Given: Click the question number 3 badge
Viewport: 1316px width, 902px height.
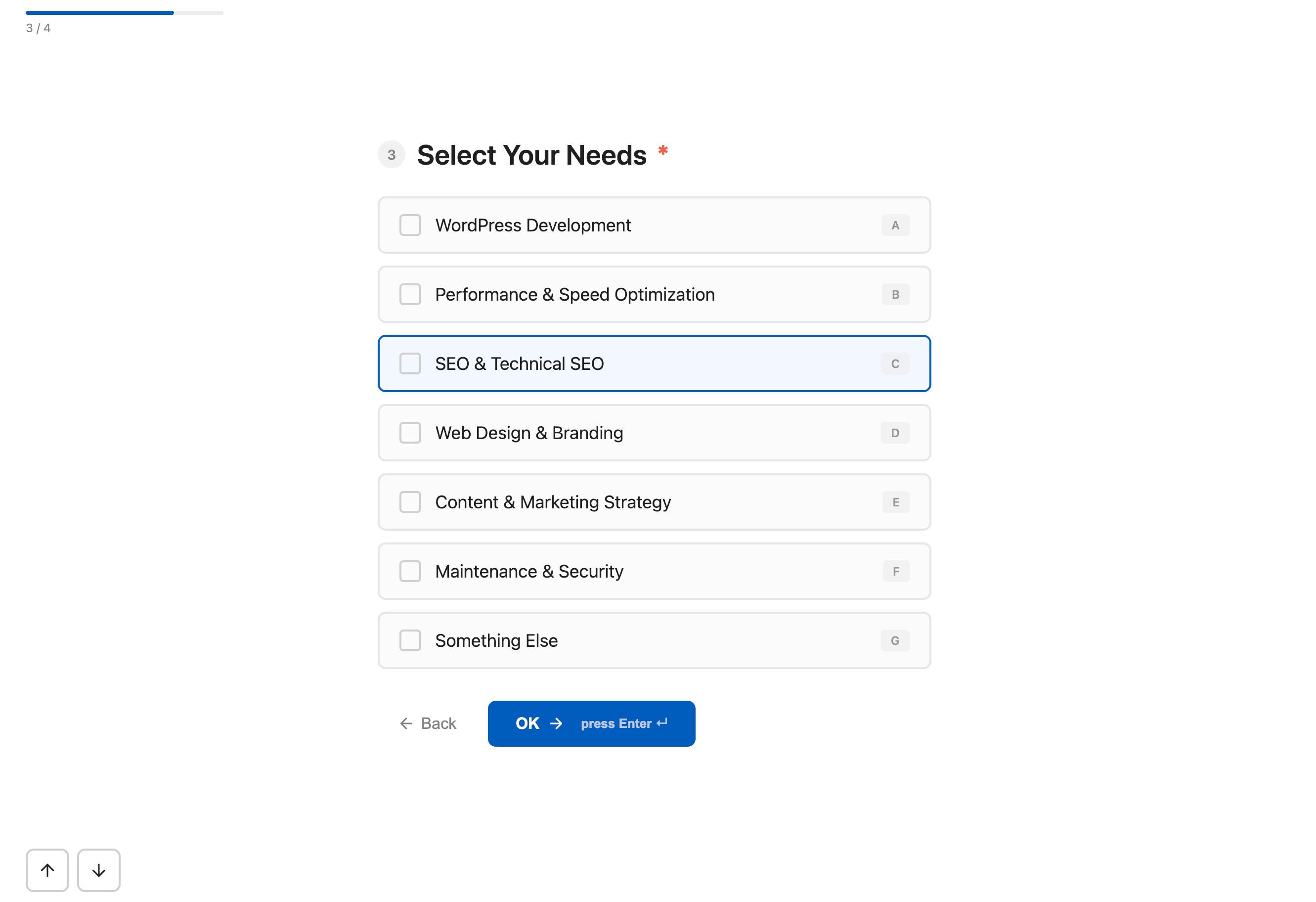Looking at the screenshot, I should pyautogui.click(x=391, y=155).
